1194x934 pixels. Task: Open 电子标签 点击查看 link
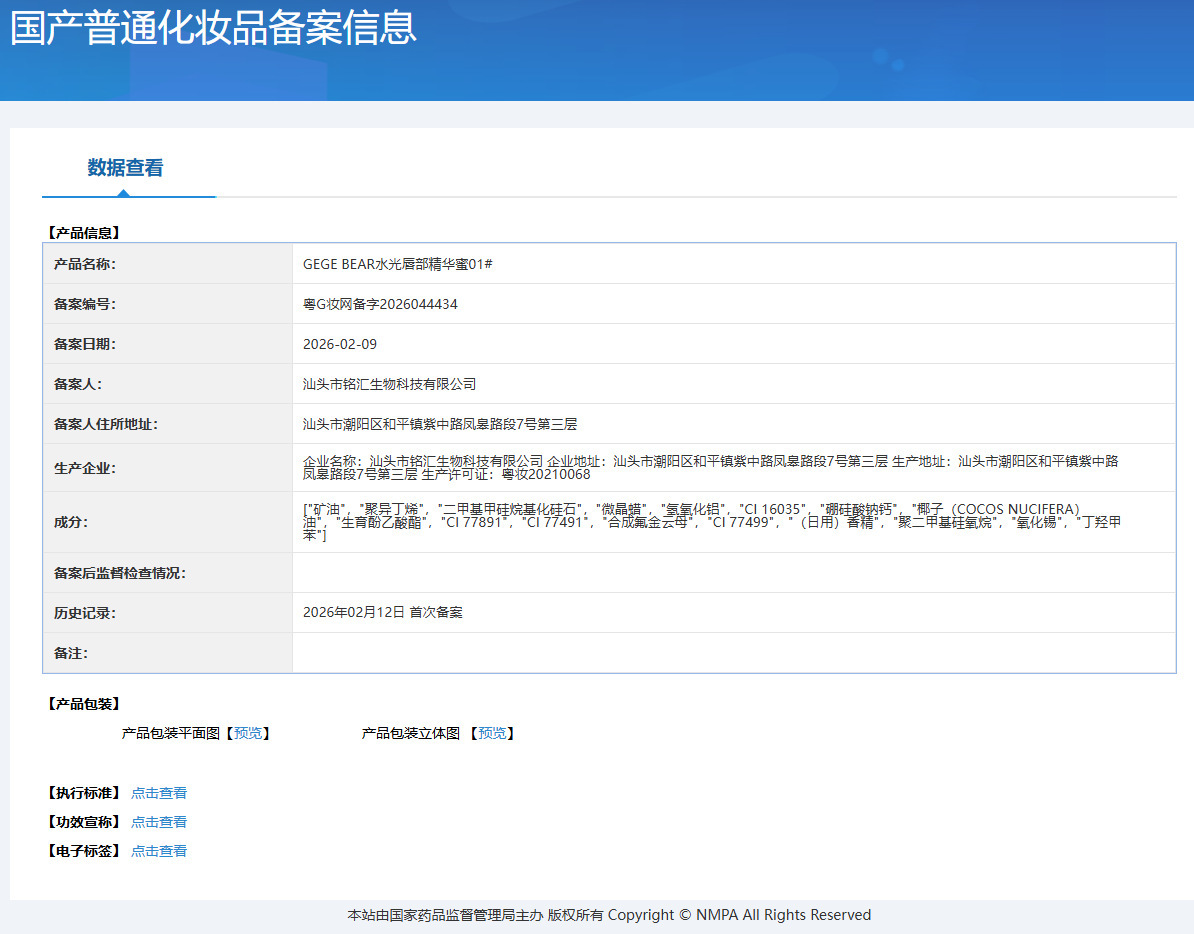[x=158, y=851]
